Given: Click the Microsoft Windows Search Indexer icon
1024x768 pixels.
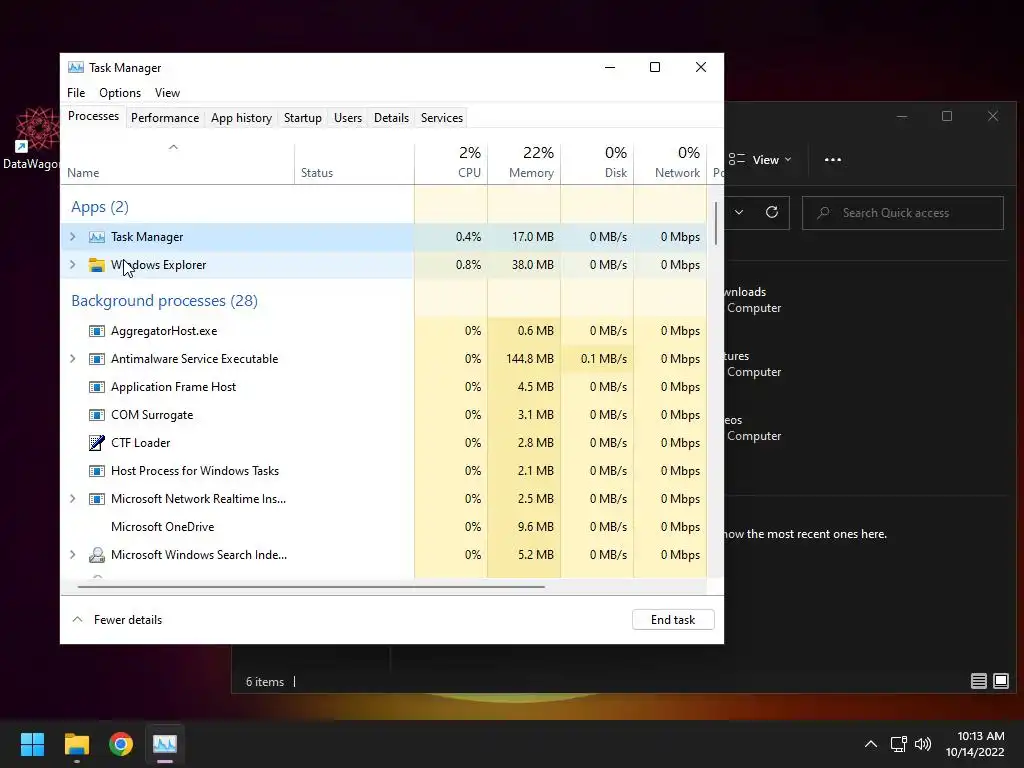Looking at the screenshot, I should click(97, 555).
